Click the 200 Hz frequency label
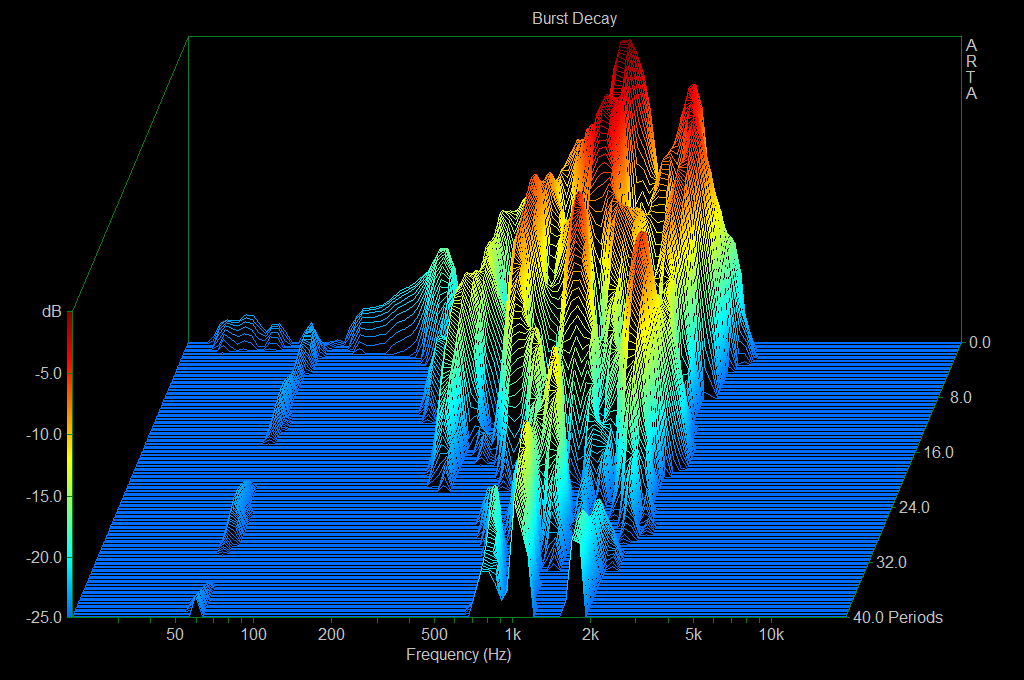 click(x=331, y=634)
